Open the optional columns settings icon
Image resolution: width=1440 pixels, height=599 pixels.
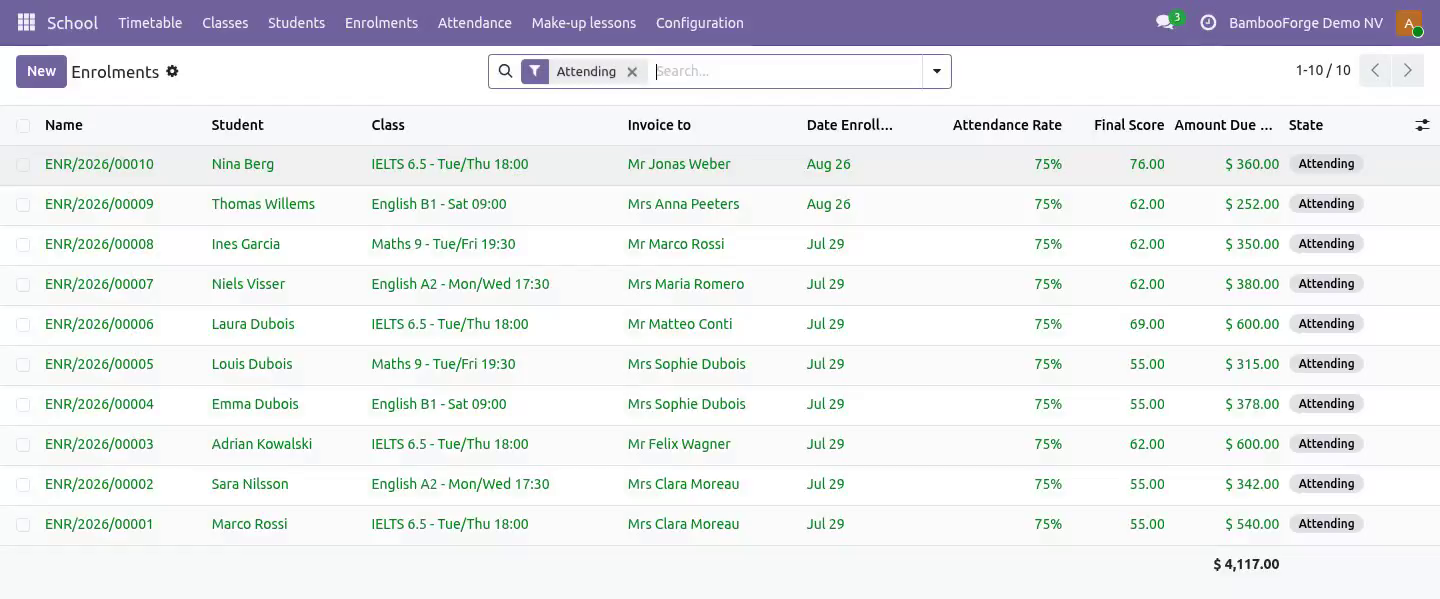click(x=1422, y=125)
